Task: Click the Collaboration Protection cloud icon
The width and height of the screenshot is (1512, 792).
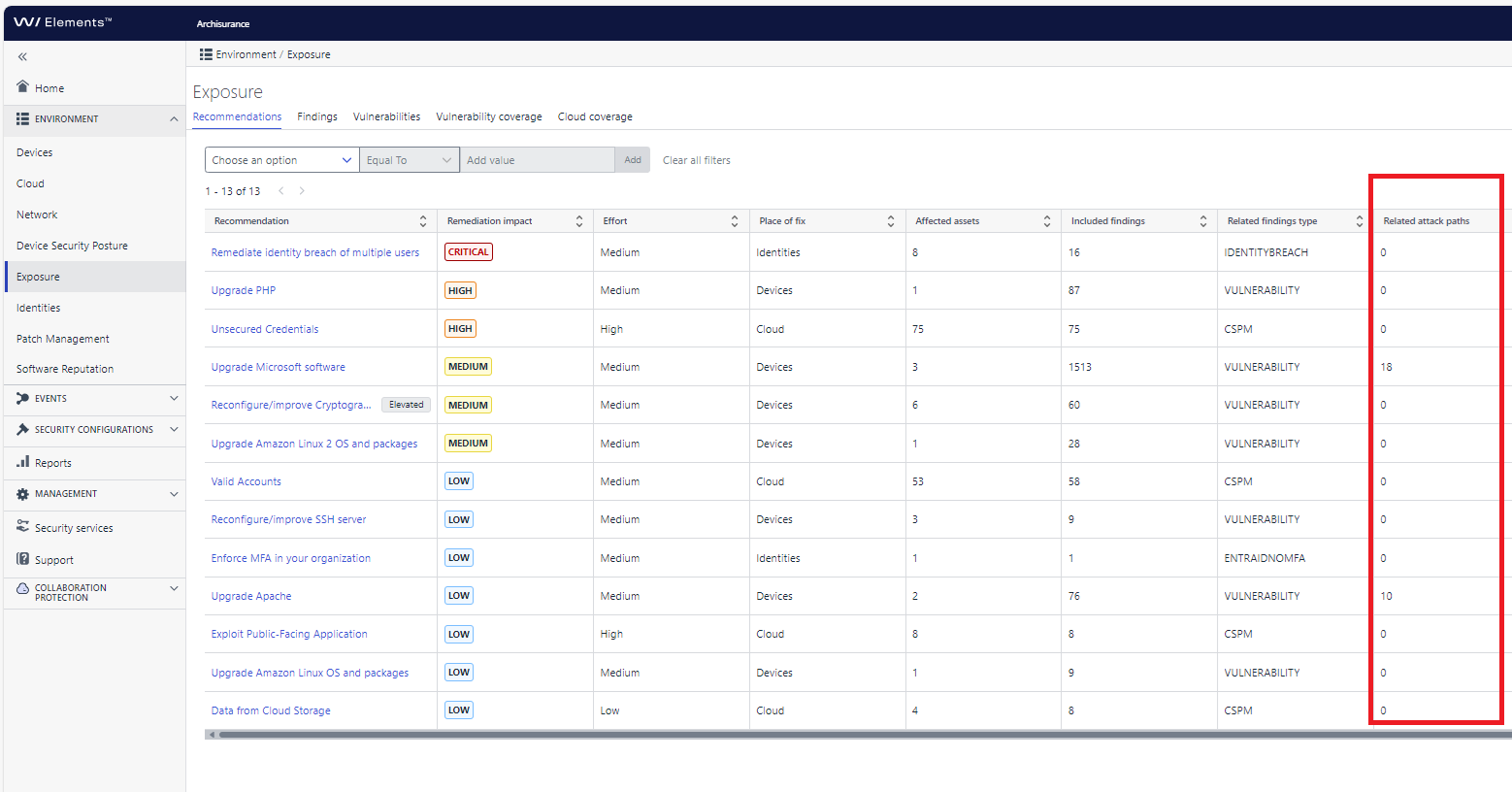Action: 23,588
